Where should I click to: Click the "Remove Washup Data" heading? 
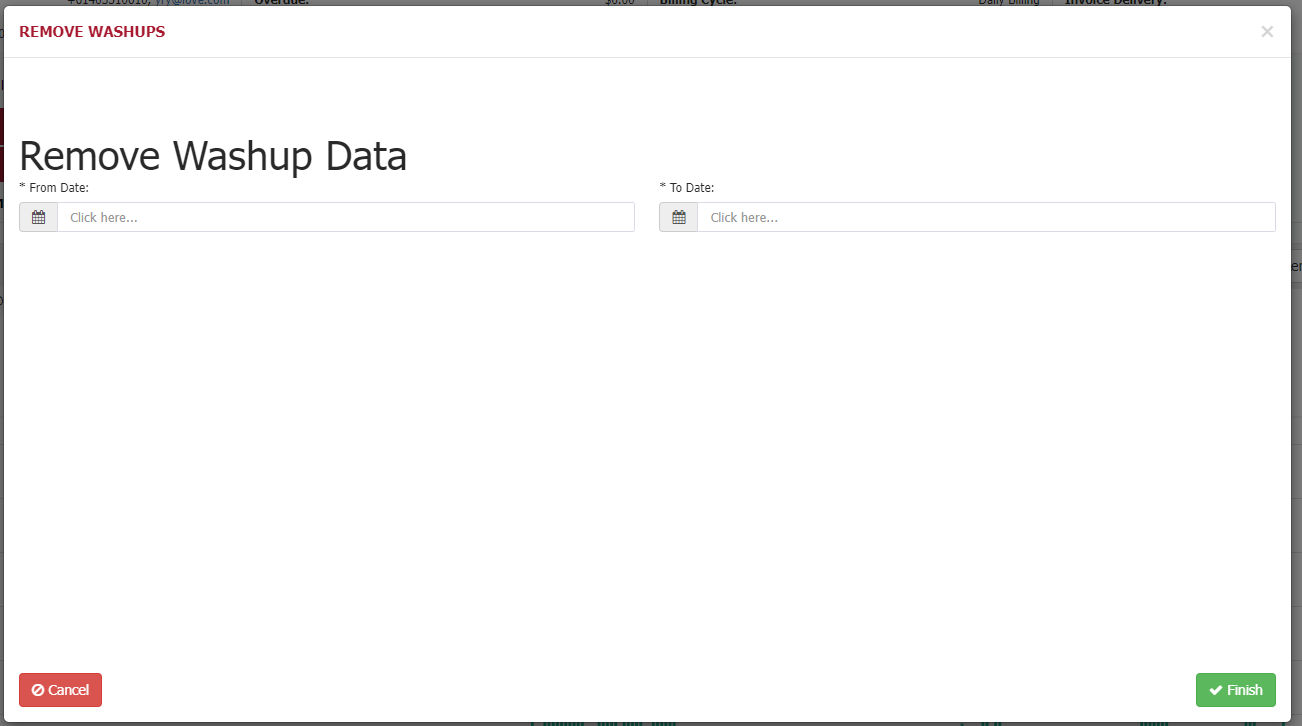pos(213,157)
